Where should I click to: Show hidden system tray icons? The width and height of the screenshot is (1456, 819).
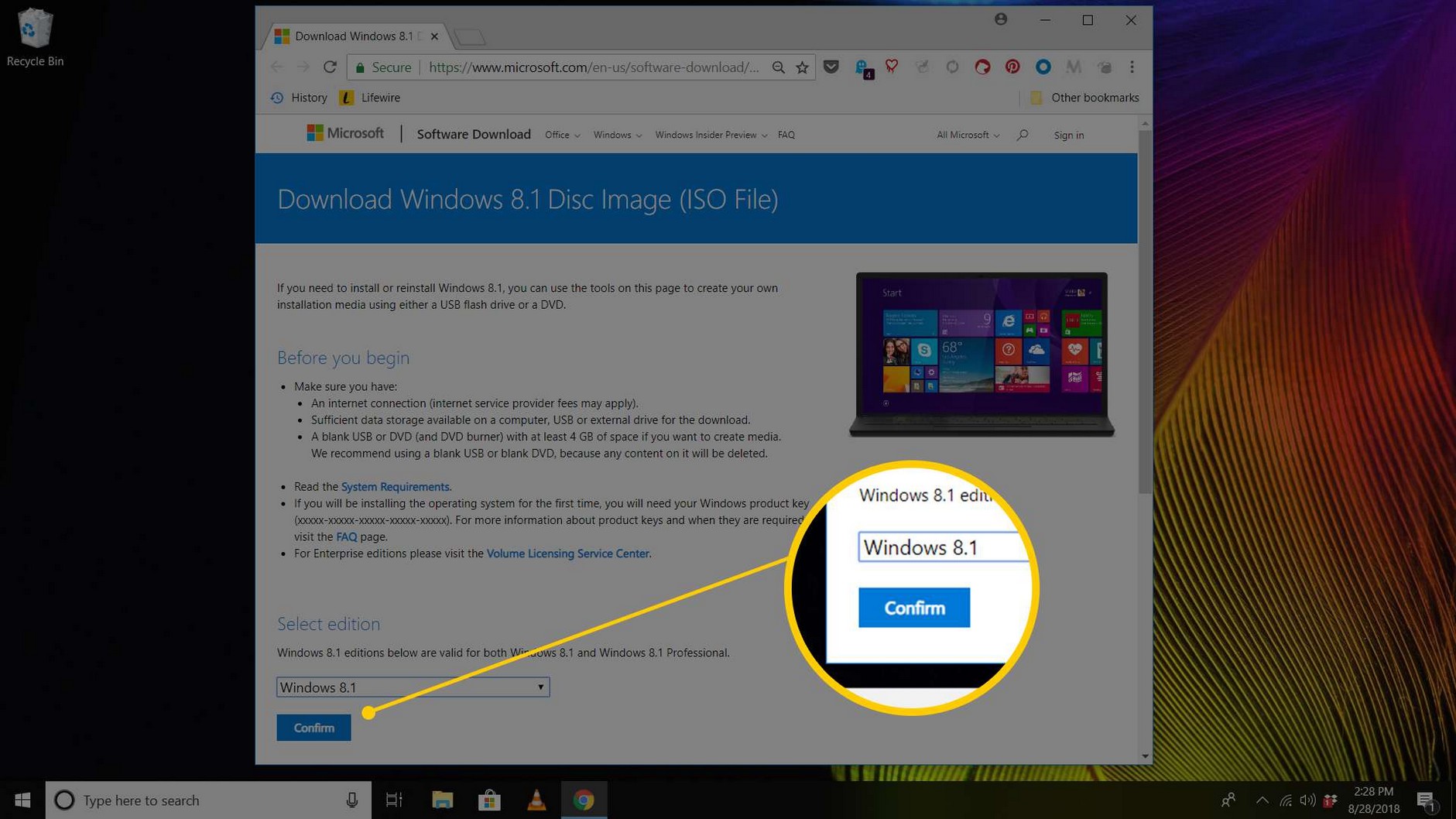(x=1262, y=800)
